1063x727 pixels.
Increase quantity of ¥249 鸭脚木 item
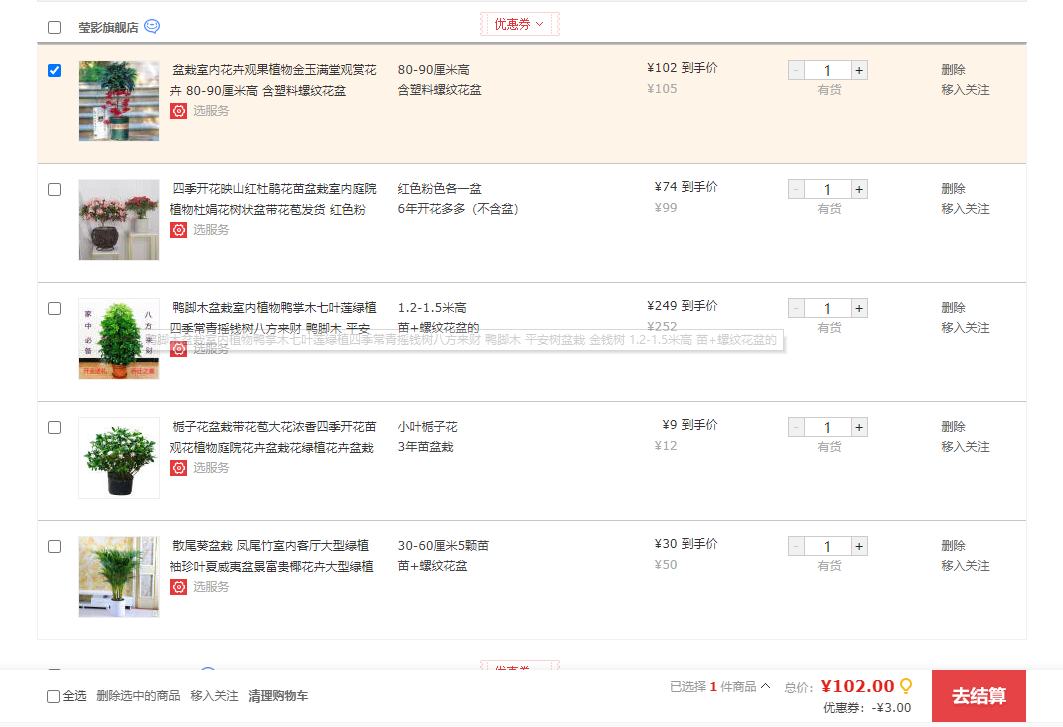pos(859,309)
